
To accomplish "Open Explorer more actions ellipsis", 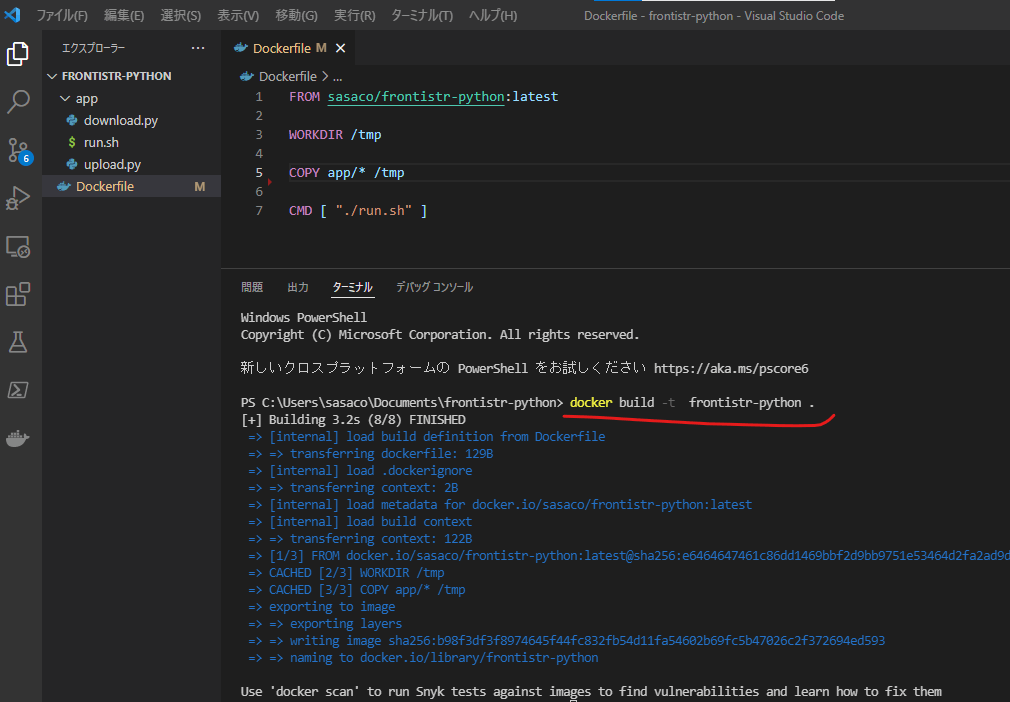I will [197, 47].
